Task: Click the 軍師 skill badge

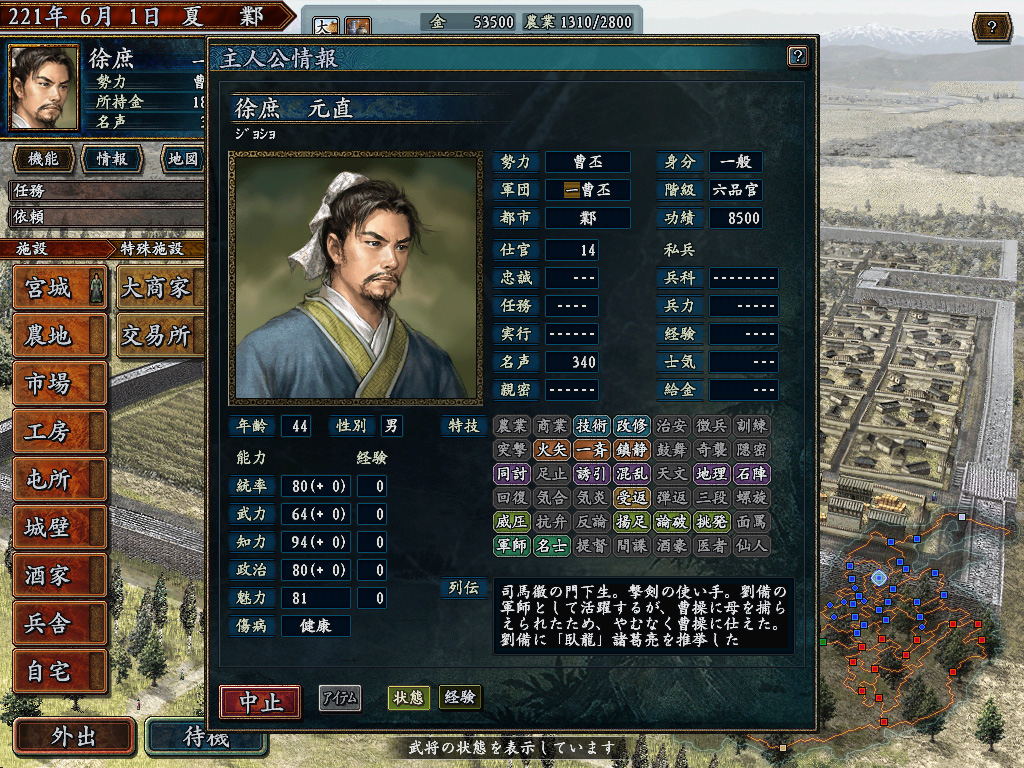Action: 511,545
